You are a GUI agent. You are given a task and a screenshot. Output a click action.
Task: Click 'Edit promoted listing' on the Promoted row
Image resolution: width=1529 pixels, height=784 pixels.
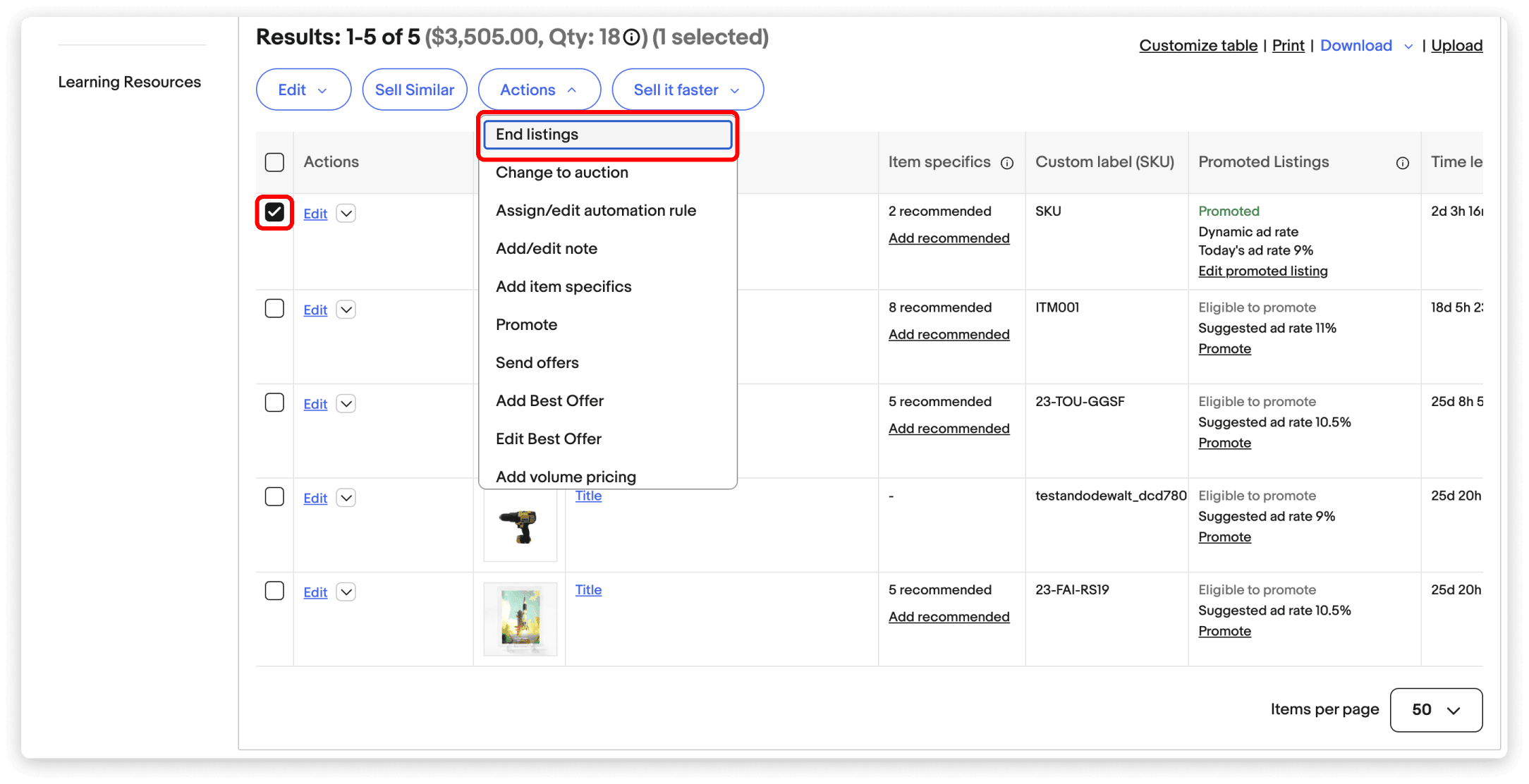click(1262, 271)
